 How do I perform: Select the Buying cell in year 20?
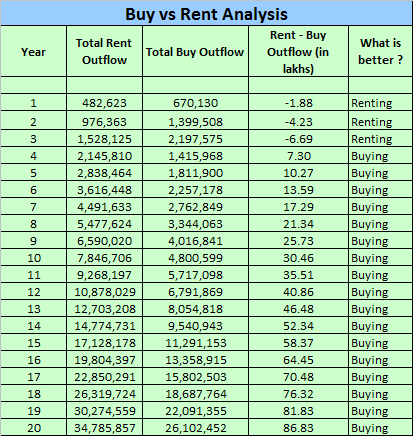pos(380,428)
